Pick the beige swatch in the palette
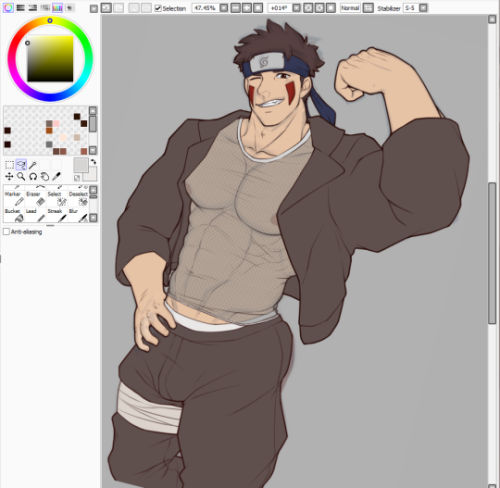The height and width of the screenshot is (488, 500). [77, 137]
